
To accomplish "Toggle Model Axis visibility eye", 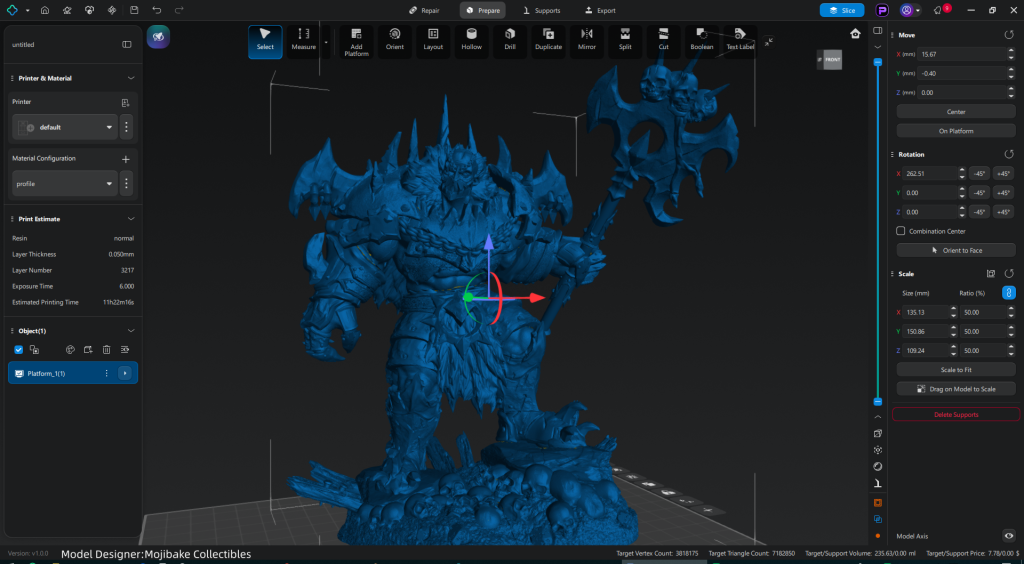I will click(x=1008, y=536).
